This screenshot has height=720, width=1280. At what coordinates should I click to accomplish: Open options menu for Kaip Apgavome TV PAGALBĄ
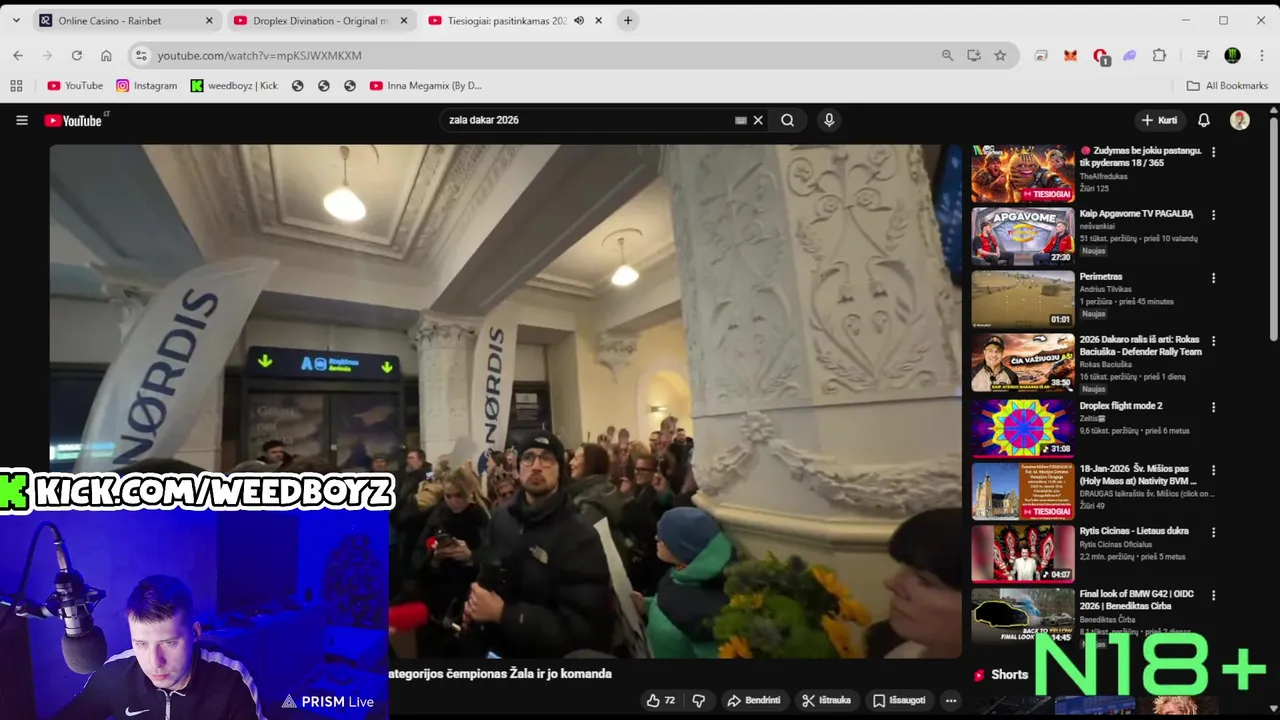coord(1213,215)
